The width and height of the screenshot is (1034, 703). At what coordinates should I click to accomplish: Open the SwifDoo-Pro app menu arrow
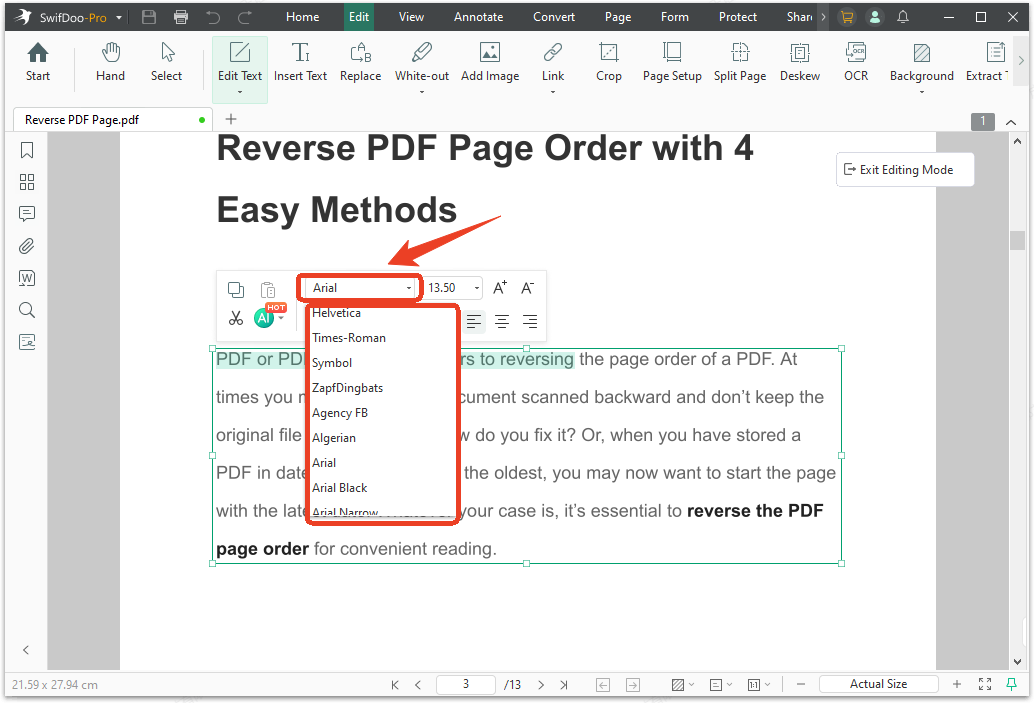[x=119, y=18]
